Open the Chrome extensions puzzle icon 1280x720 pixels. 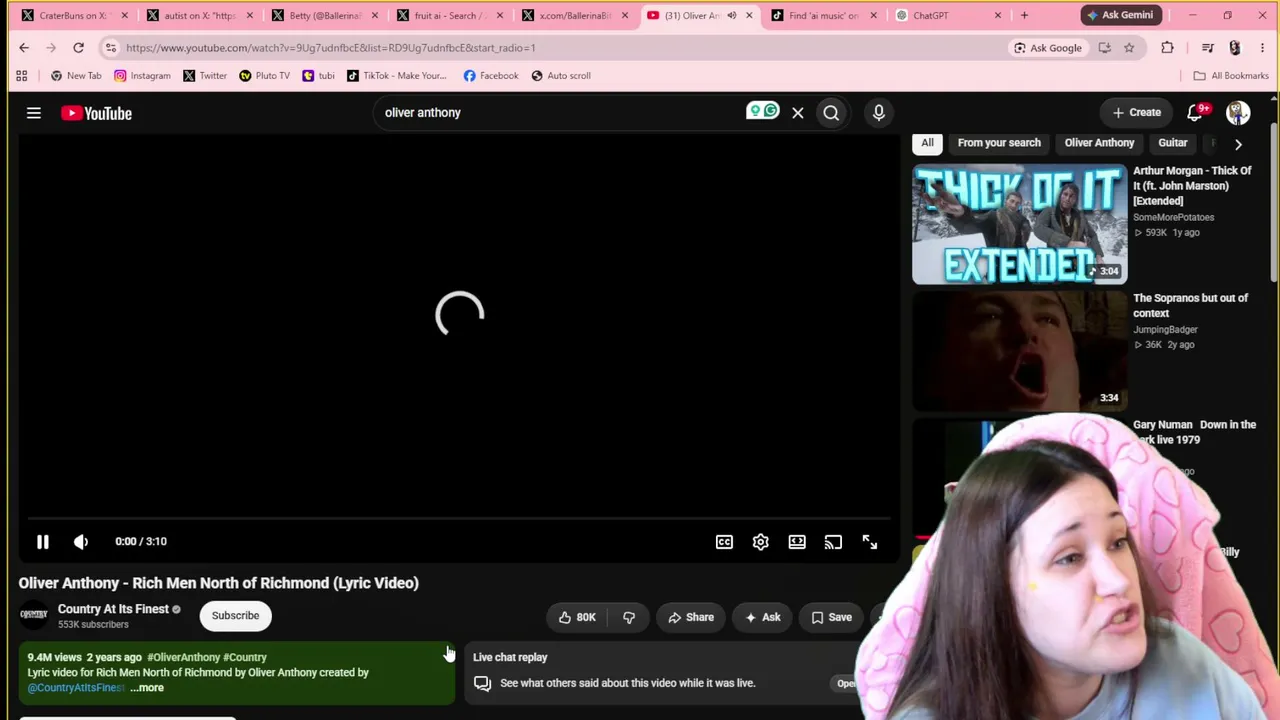(1167, 48)
